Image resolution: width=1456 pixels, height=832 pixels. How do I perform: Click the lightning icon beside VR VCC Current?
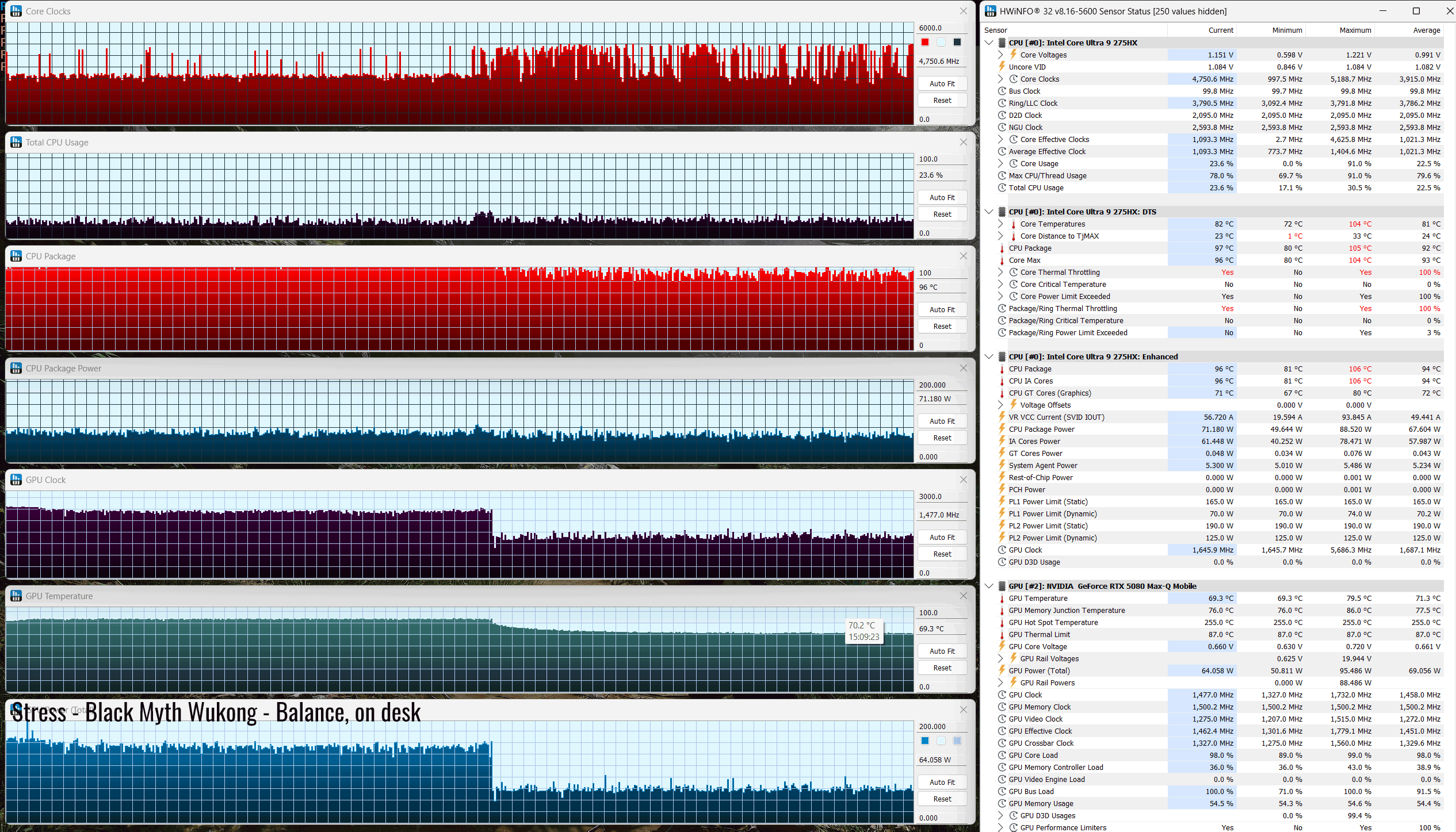pyautogui.click(x=1002, y=417)
